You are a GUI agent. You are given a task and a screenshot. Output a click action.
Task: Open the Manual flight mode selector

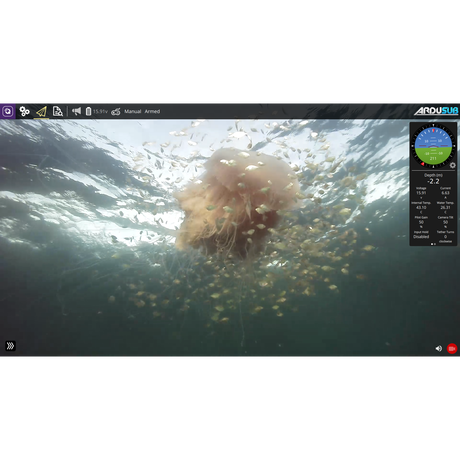(x=133, y=111)
